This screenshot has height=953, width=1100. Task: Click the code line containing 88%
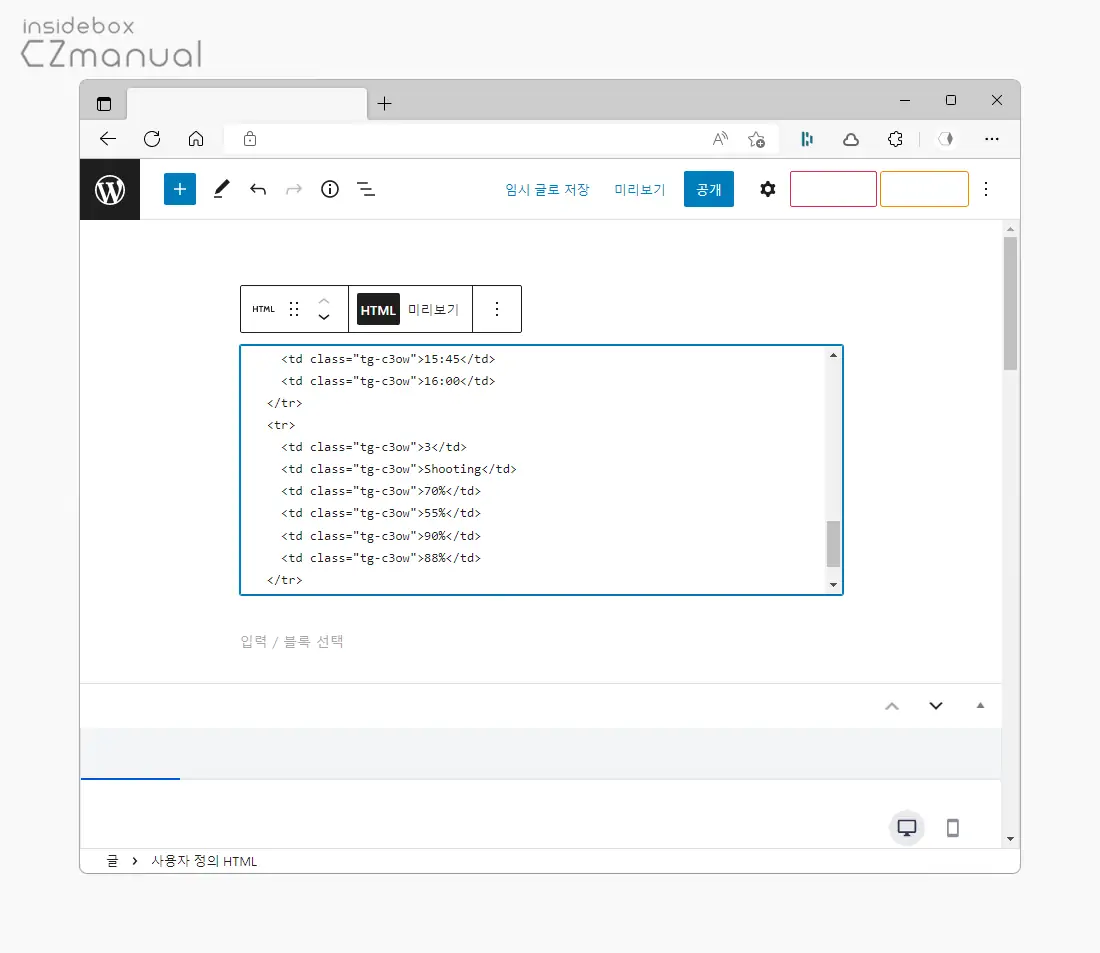click(381, 558)
